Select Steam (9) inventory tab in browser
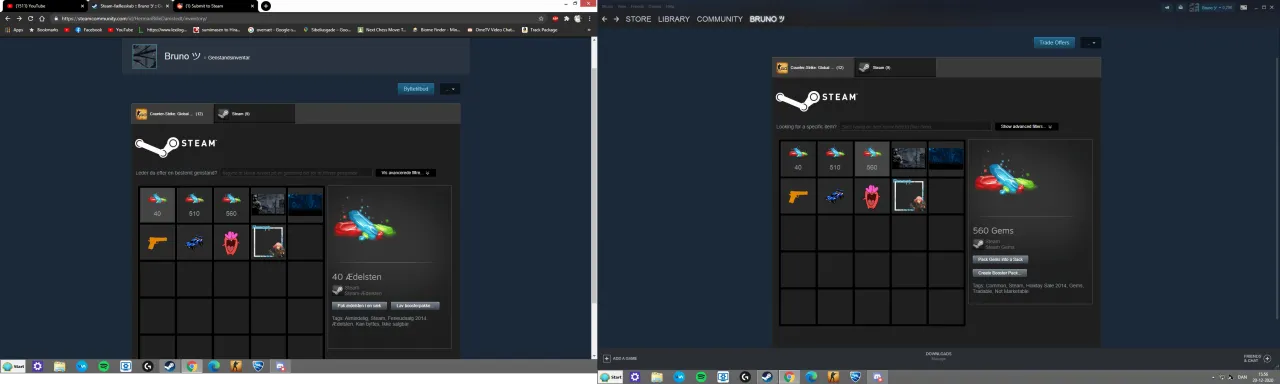The height and width of the screenshot is (384, 1280). point(254,113)
